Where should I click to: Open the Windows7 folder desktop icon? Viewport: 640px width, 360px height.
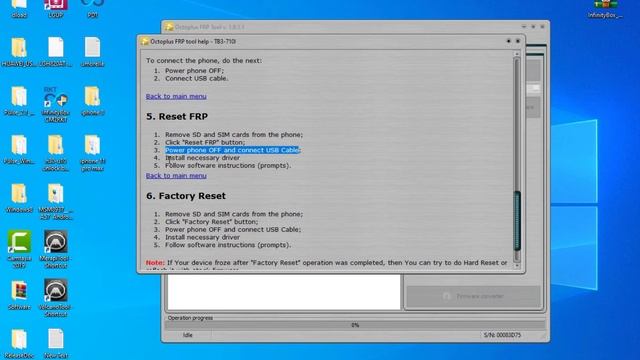point(19,198)
